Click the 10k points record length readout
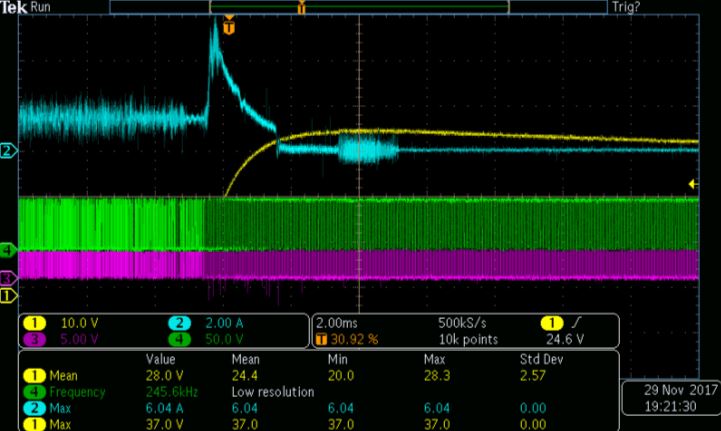721x431 pixels. point(468,339)
